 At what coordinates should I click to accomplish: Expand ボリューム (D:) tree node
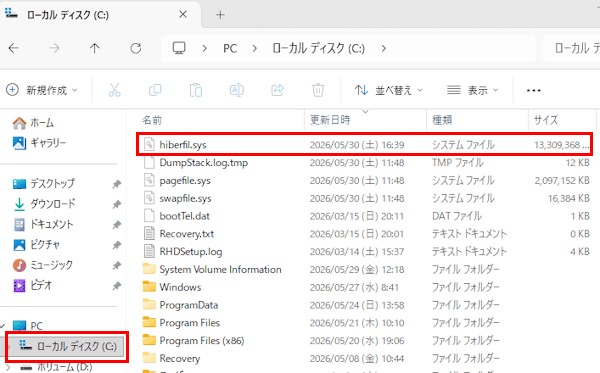(9, 367)
